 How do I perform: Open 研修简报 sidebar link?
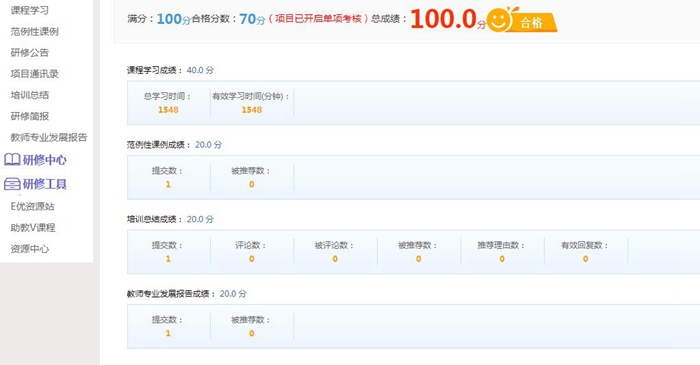coord(29,116)
